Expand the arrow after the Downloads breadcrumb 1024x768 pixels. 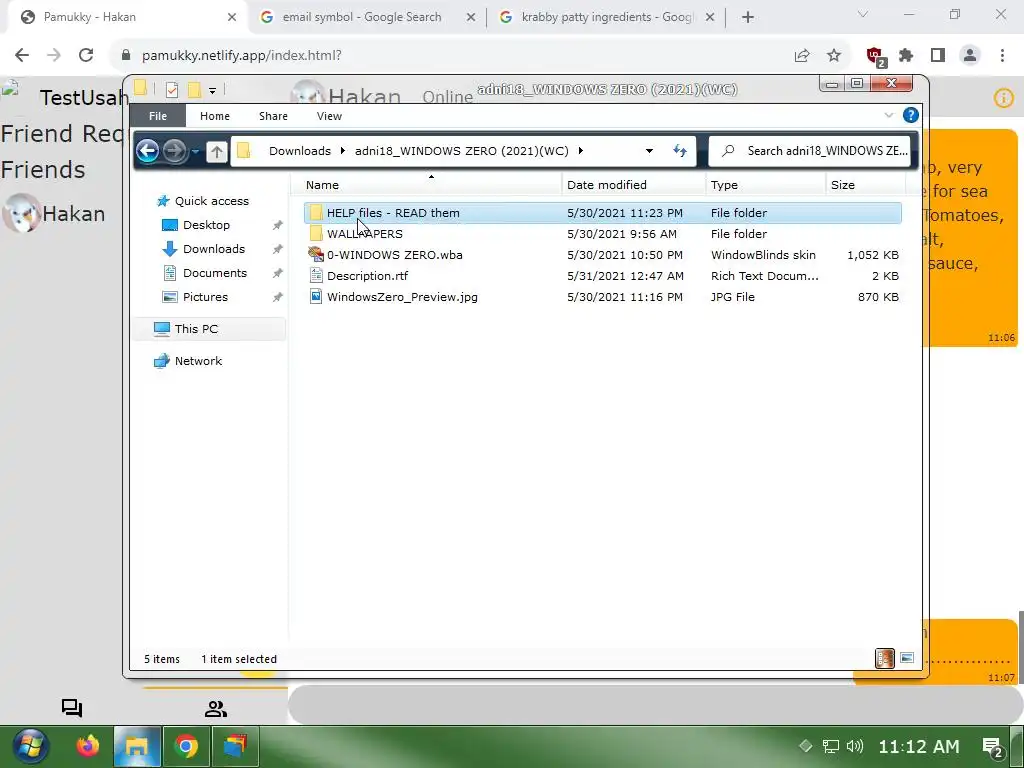[342, 151]
